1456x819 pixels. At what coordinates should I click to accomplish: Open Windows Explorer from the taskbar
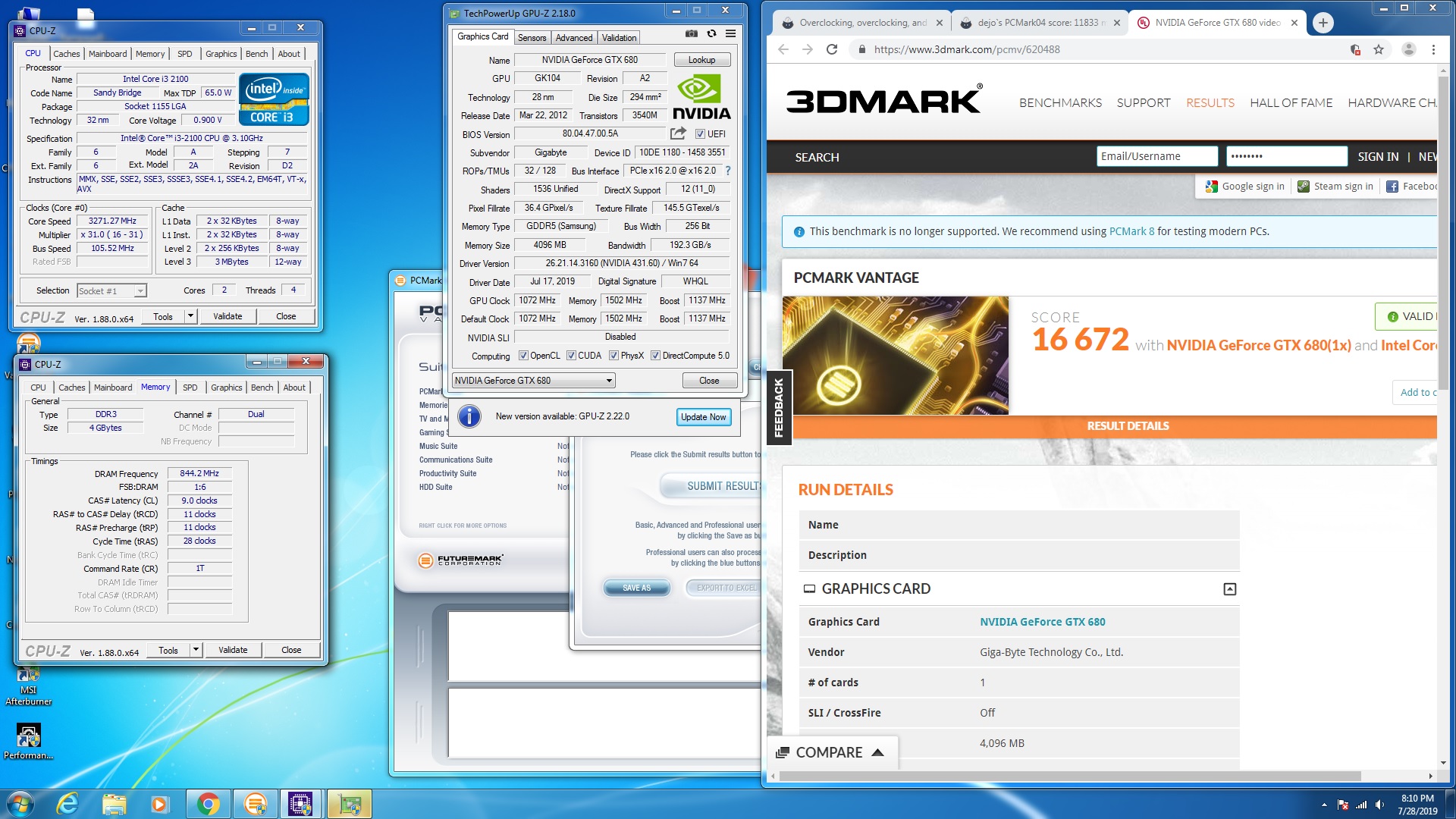[114, 804]
